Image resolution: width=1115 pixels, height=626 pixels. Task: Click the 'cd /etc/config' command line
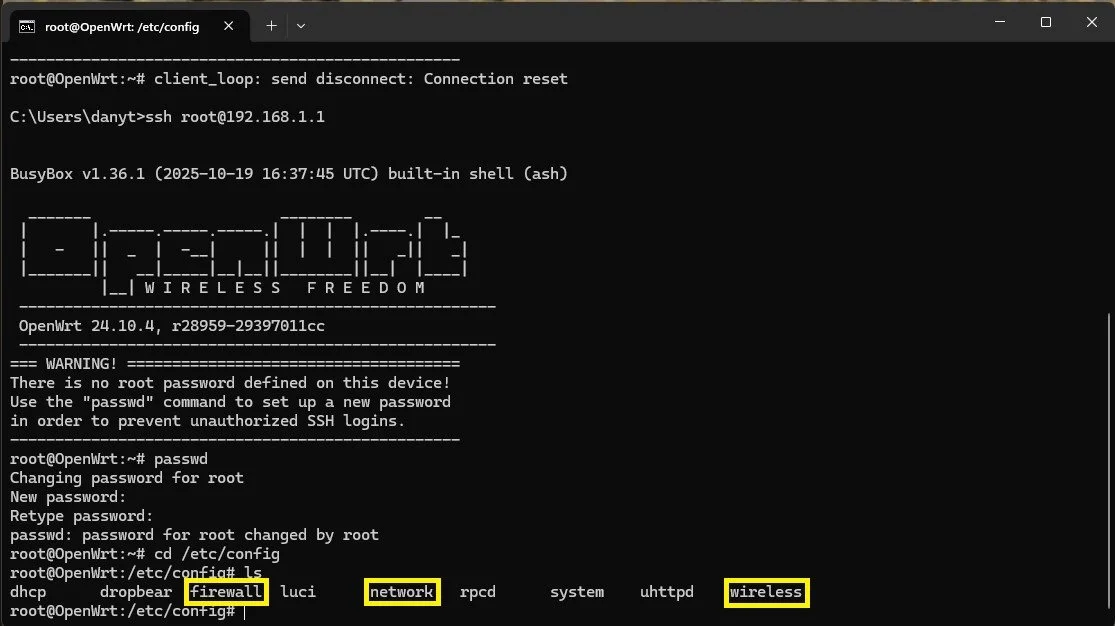point(144,554)
